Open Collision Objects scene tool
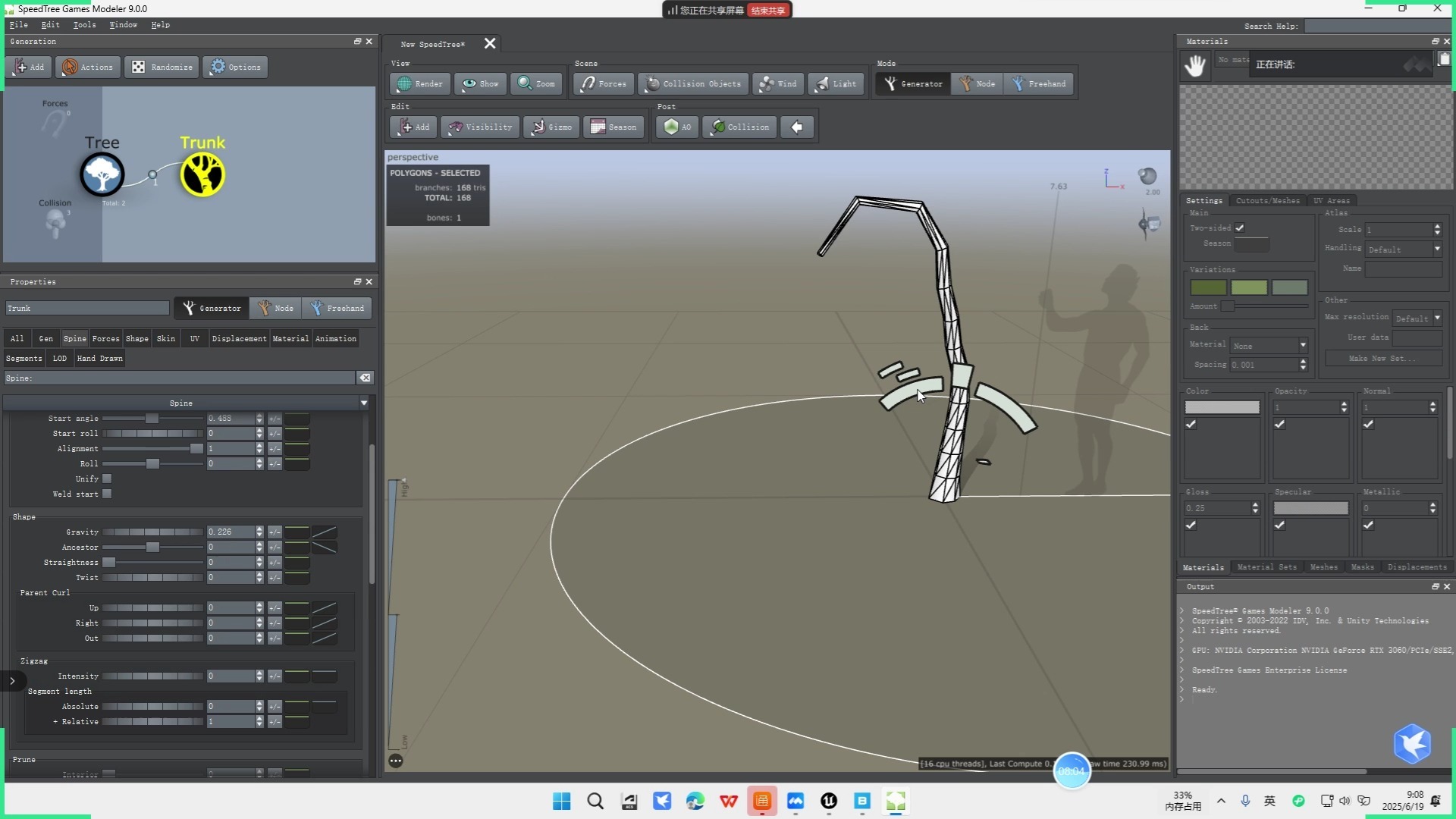Image resolution: width=1456 pixels, height=819 pixels. (x=693, y=84)
